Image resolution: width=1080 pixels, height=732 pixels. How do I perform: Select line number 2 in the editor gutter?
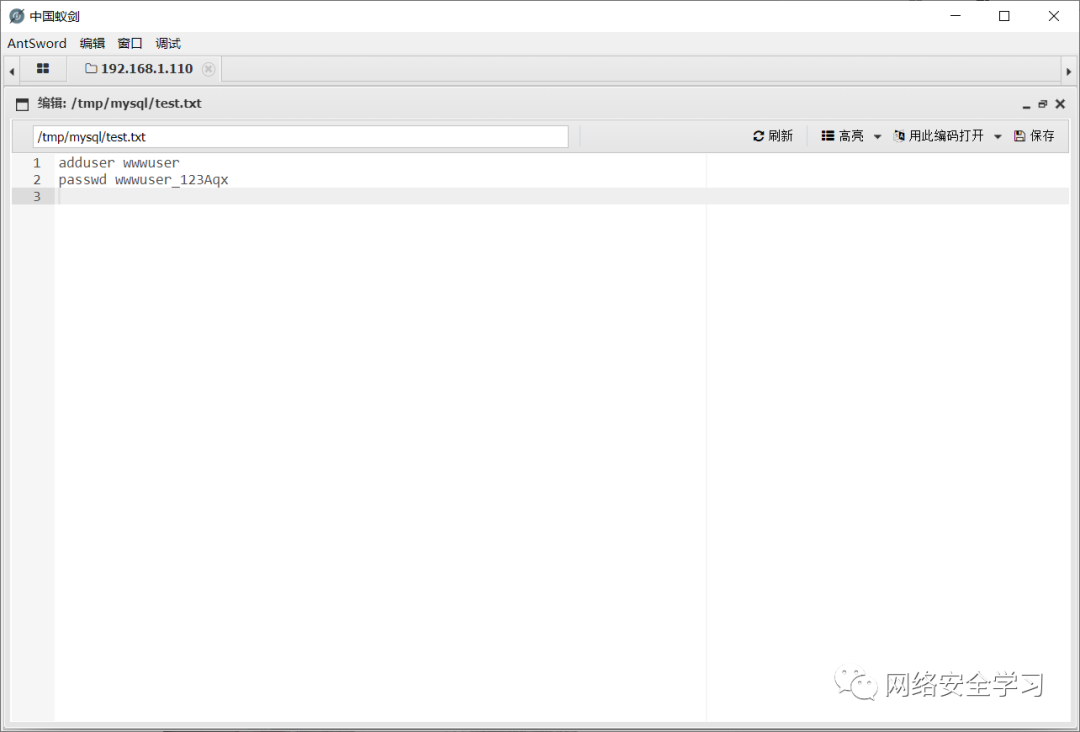37,179
